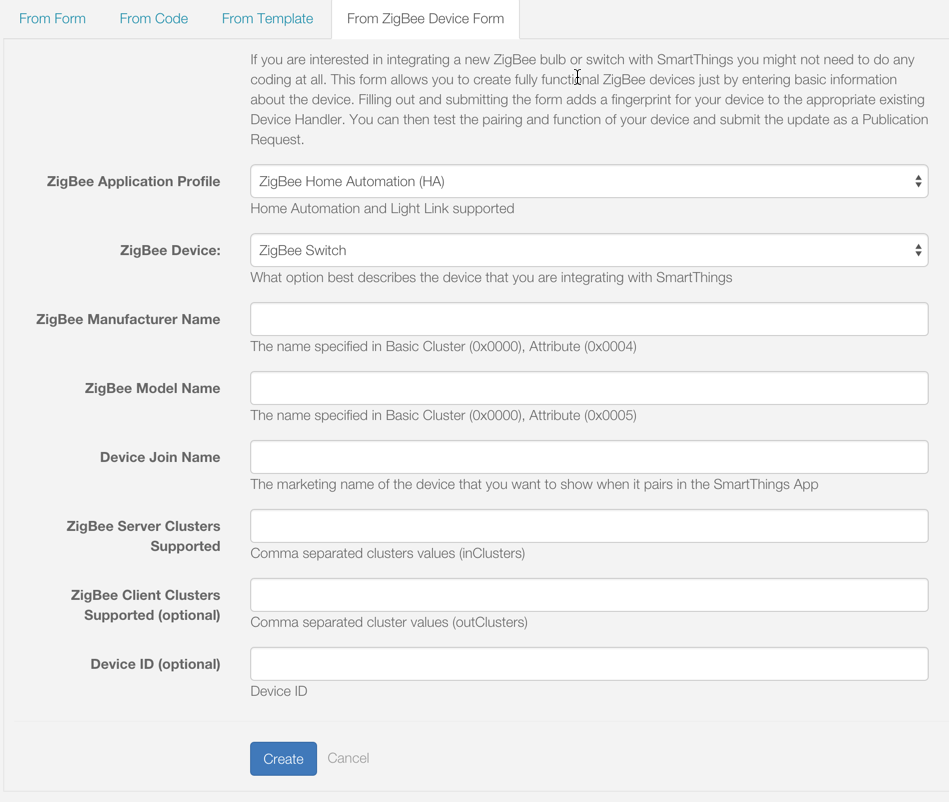Click the ZigBee Model Name label
The width and height of the screenshot is (949, 802).
point(153,388)
